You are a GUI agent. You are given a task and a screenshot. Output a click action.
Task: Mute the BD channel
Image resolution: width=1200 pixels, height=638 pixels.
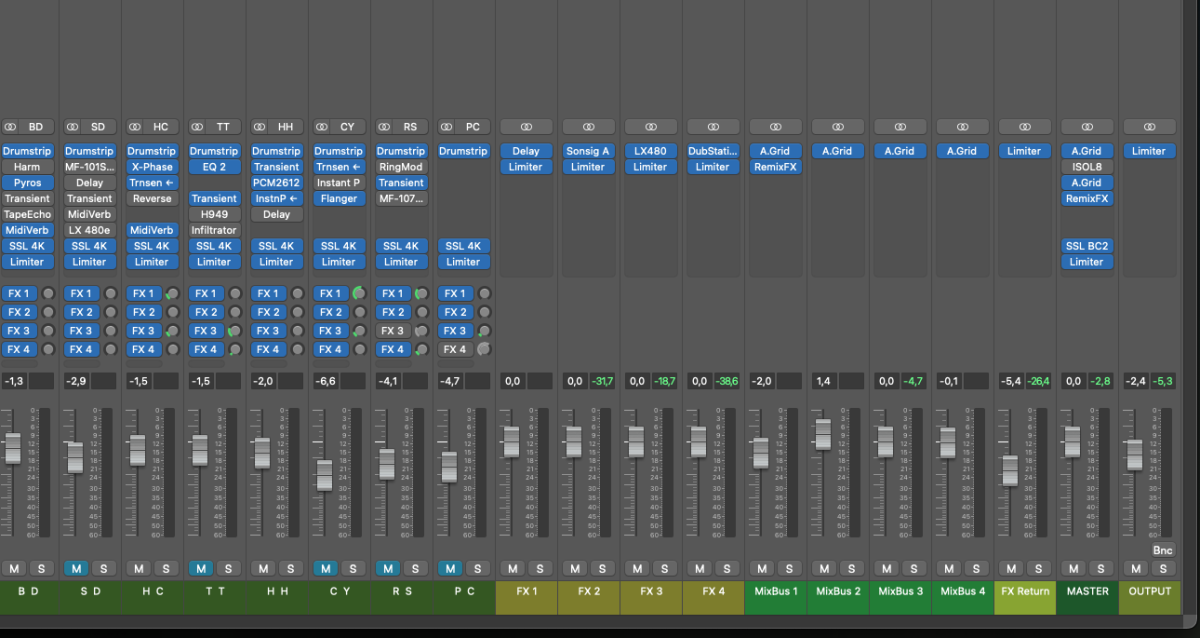tap(14, 568)
